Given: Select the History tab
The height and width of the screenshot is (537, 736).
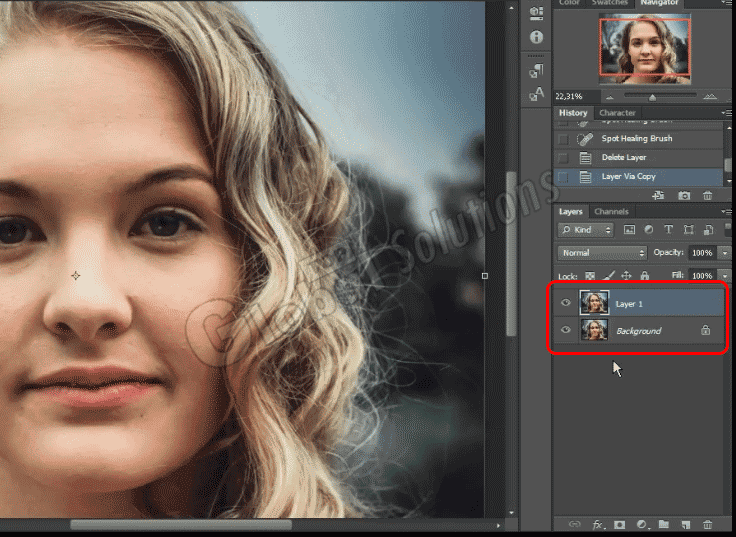Looking at the screenshot, I should click(x=573, y=113).
